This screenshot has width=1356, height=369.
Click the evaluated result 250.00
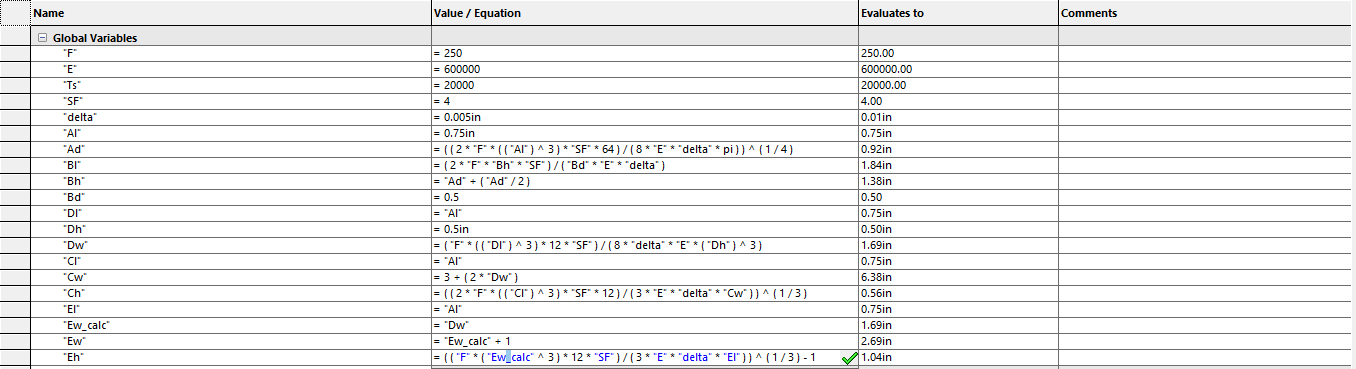tap(958, 53)
